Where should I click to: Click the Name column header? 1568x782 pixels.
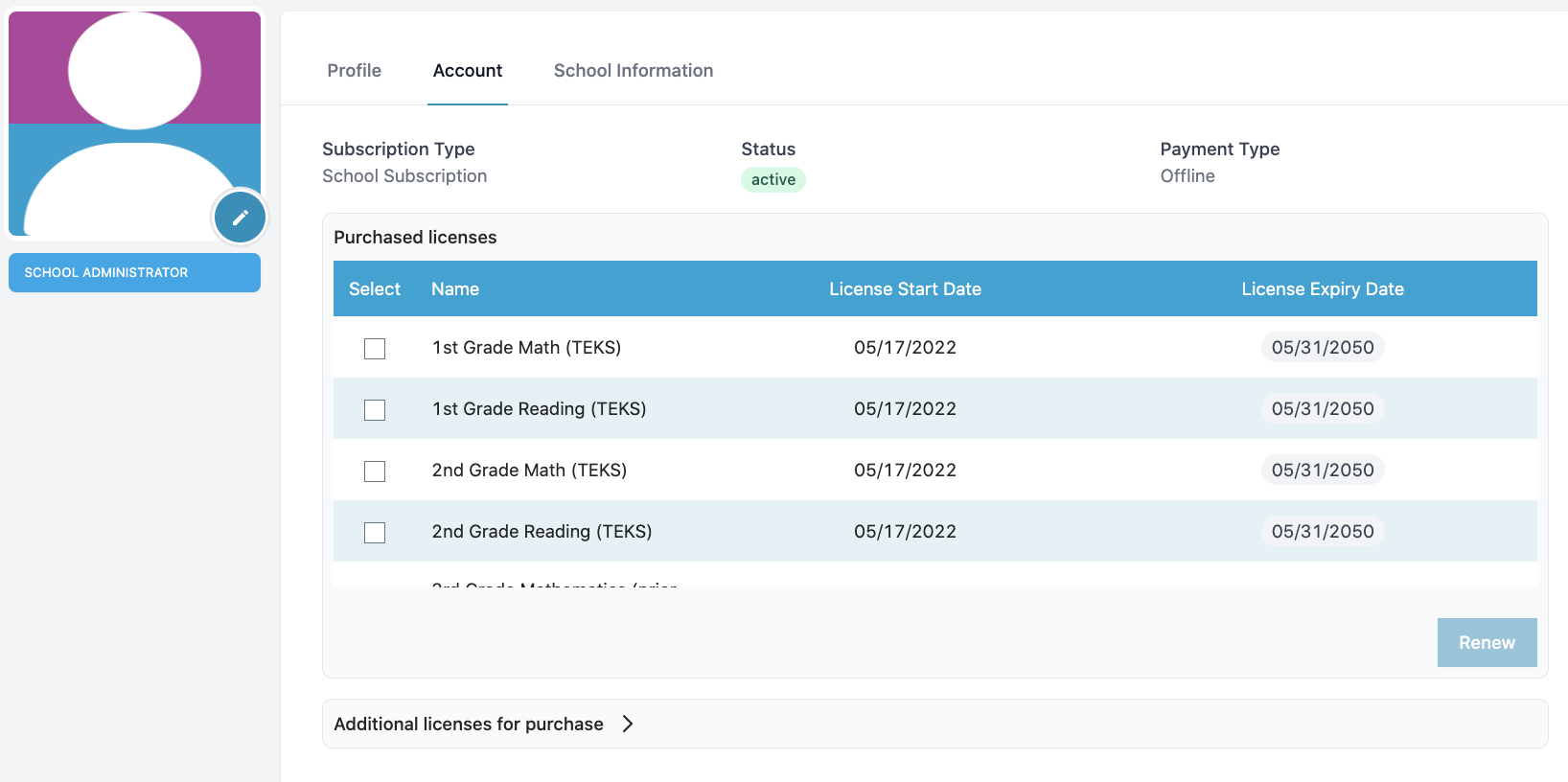(455, 289)
